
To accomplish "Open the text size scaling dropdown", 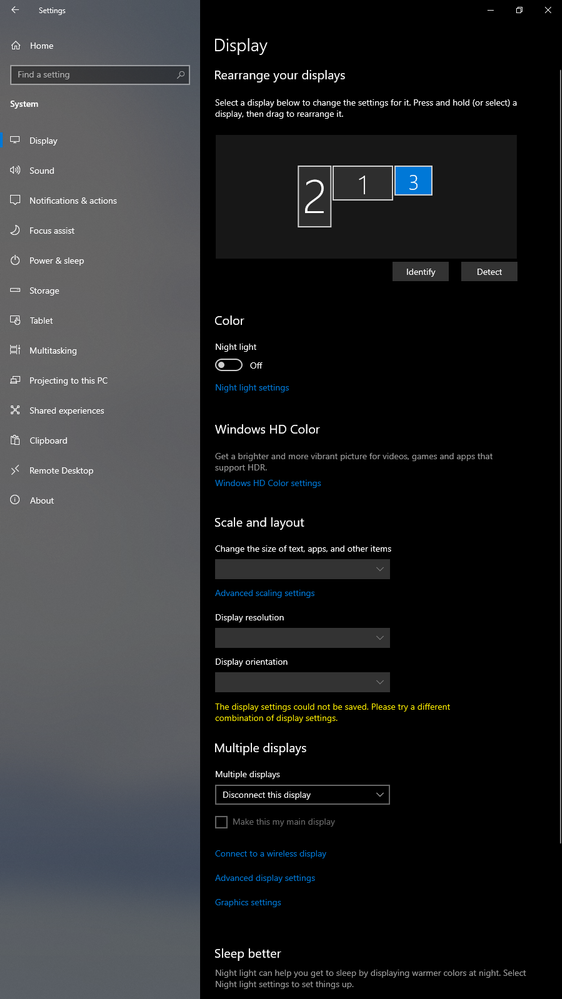I will pos(302,569).
